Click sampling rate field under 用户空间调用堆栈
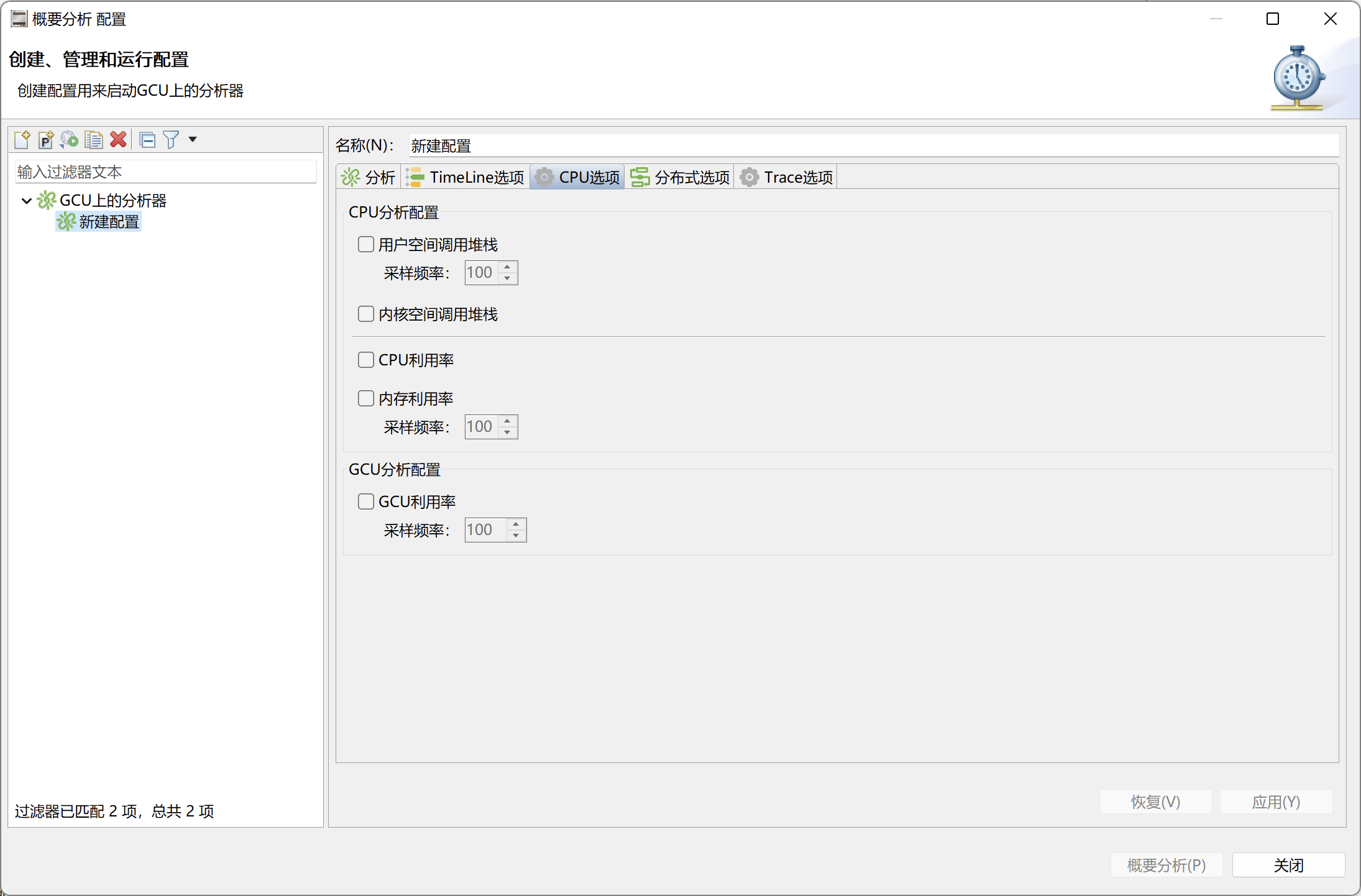Image resolution: width=1361 pixels, height=896 pixels. pyautogui.click(x=482, y=273)
